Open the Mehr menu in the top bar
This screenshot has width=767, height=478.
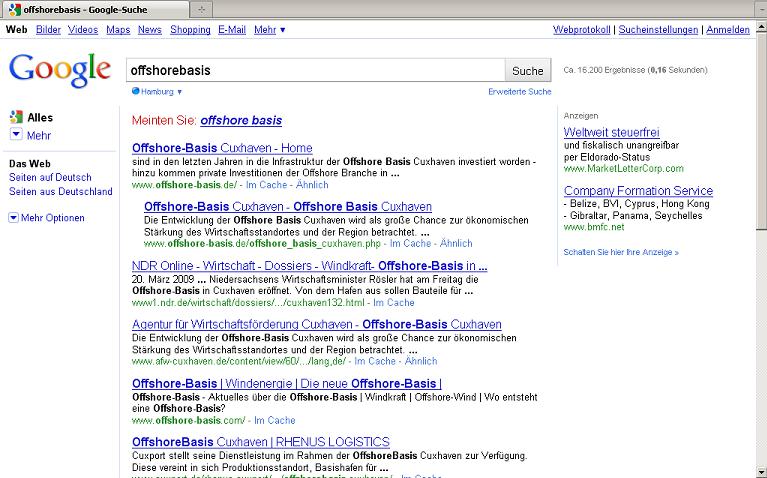point(270,30)
